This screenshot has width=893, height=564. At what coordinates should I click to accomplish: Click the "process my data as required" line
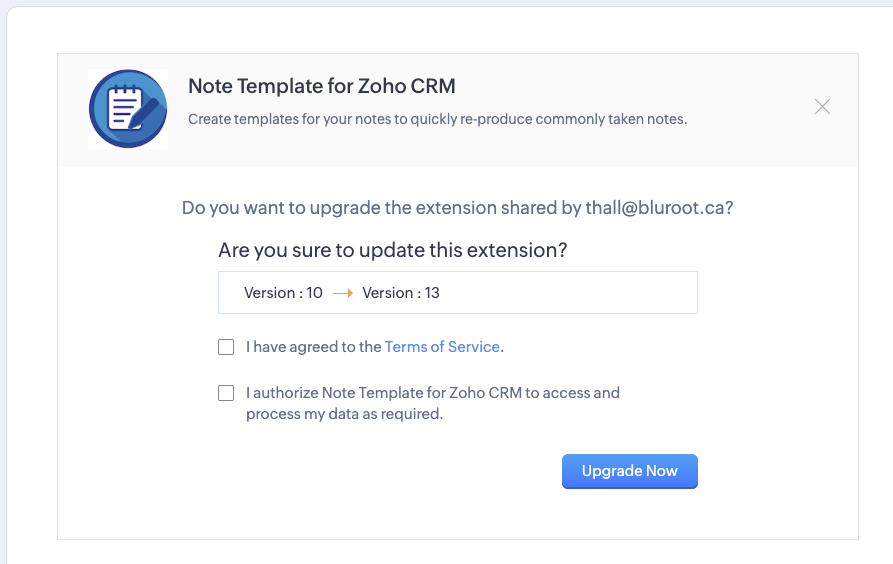[344, 414]
